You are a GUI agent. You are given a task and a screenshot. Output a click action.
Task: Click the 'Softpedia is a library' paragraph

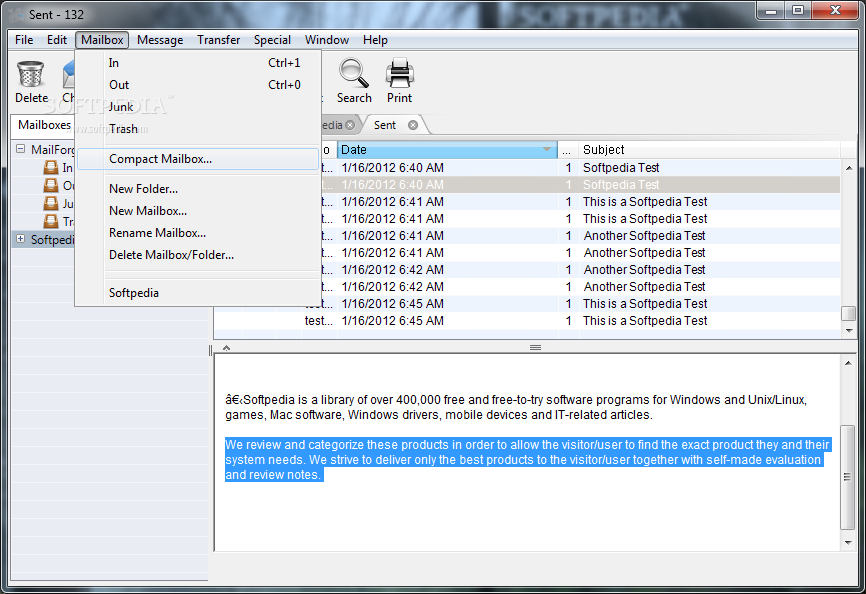point(516,407)
